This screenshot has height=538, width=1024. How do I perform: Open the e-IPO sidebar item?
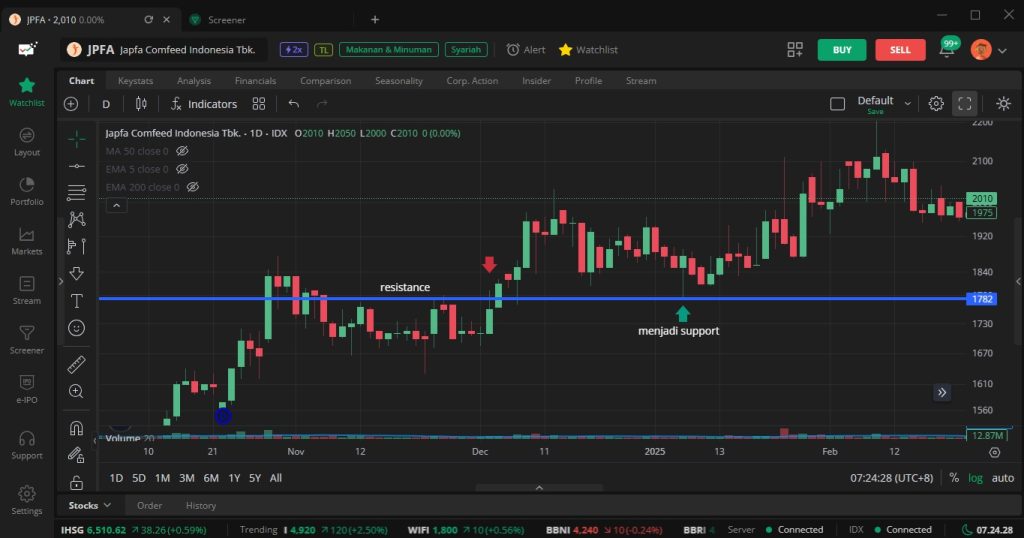click(27, 390)
